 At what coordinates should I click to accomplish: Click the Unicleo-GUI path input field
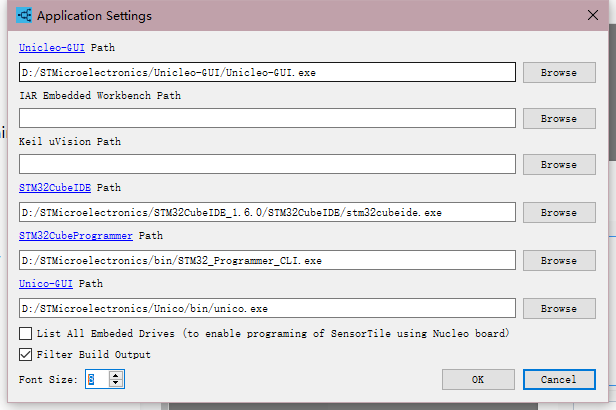pos(267,72)
